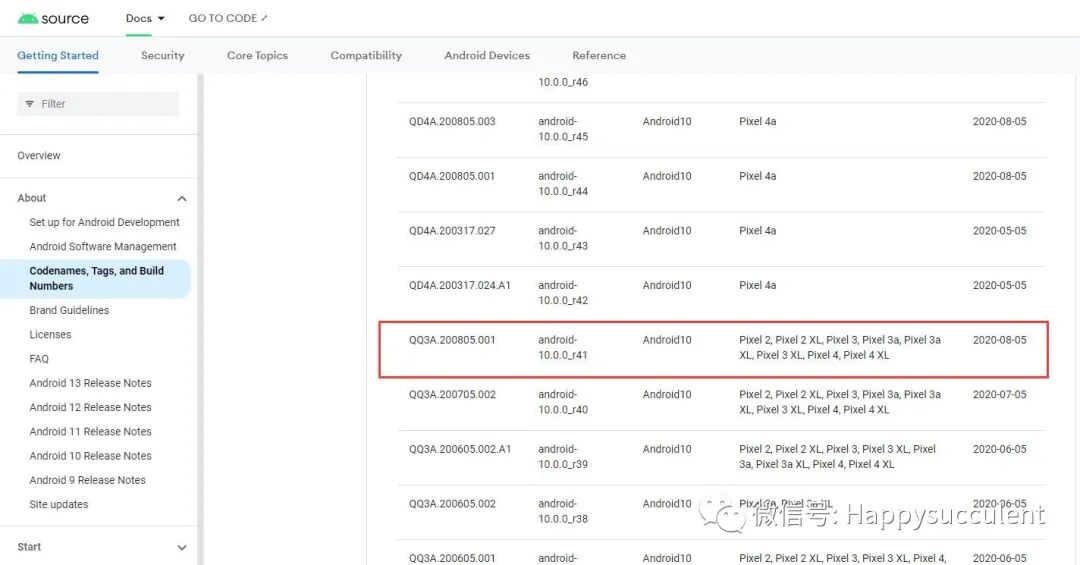1080x565 pixels.
Task: Open the Reference tab
Action: 599,56
